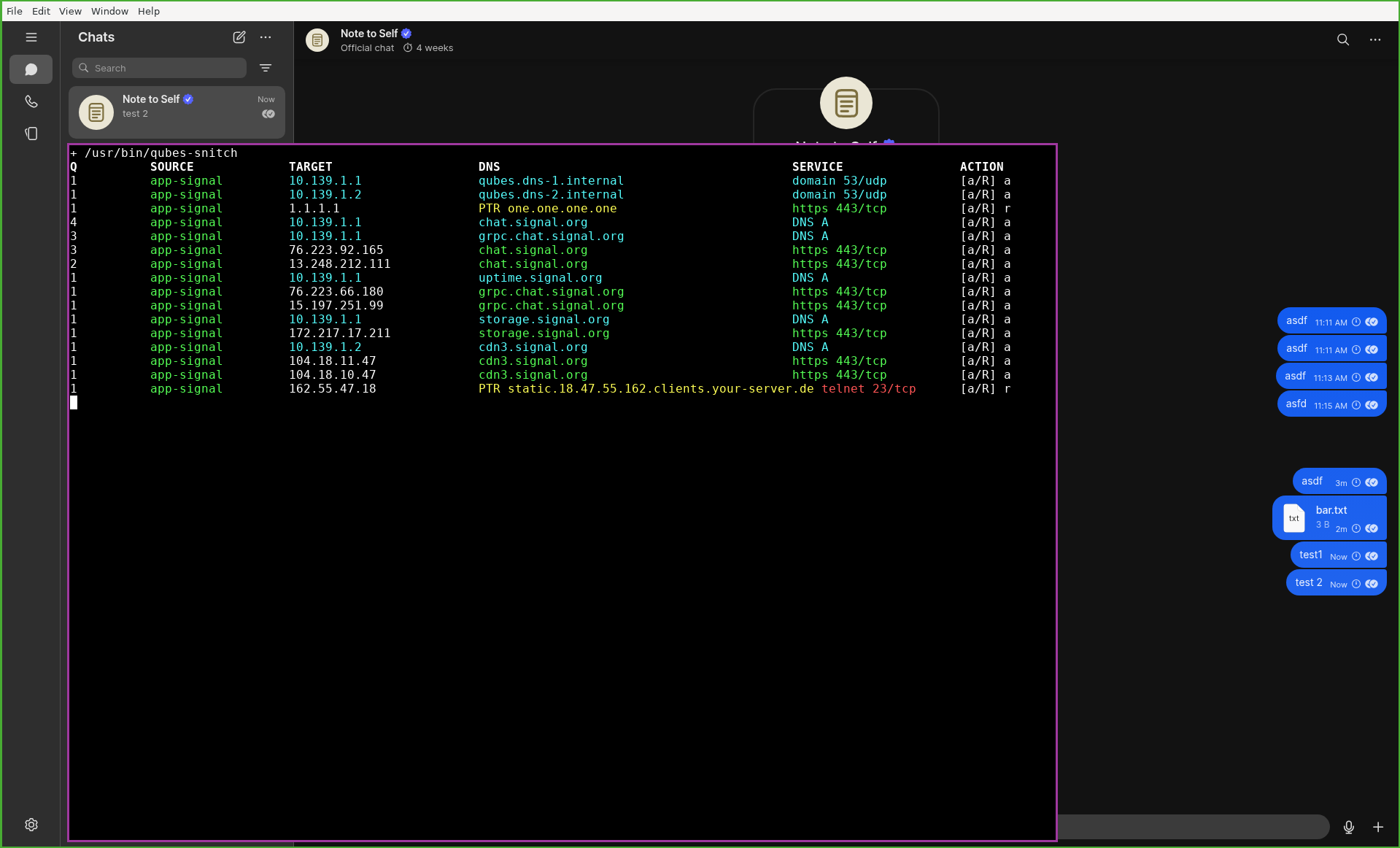The height and width of the screenshot is (848, 1400).
Task: Open Settings gear in sidebar
Action: coord(31,825)
